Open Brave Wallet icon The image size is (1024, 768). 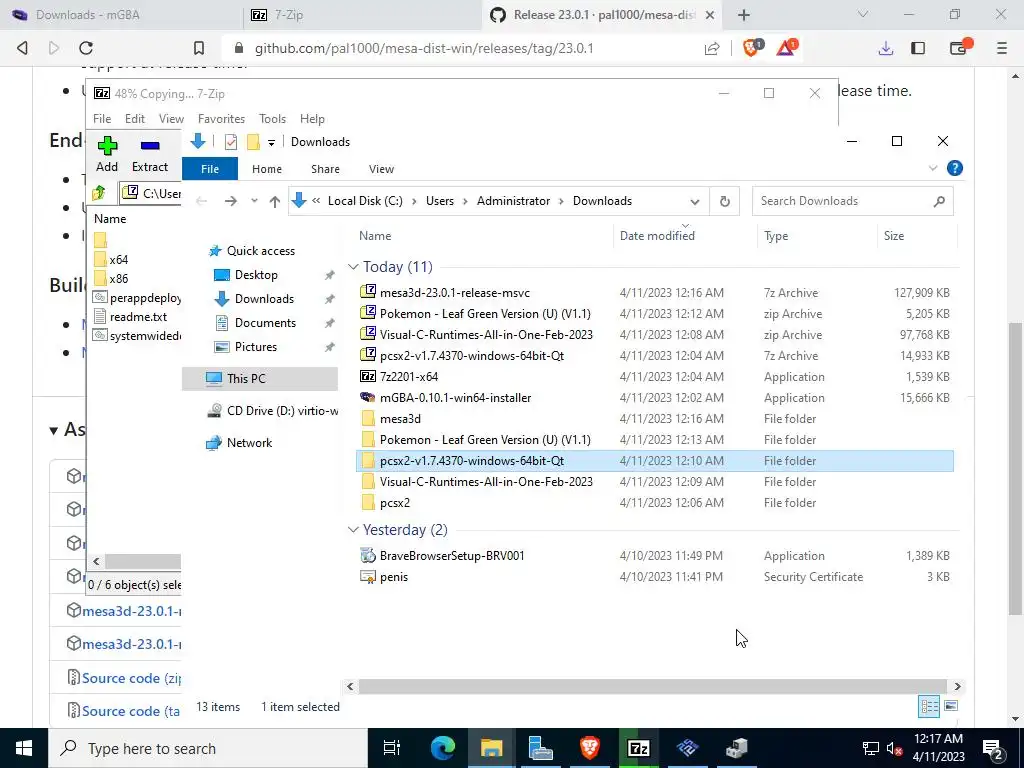(x=959, y=48)
